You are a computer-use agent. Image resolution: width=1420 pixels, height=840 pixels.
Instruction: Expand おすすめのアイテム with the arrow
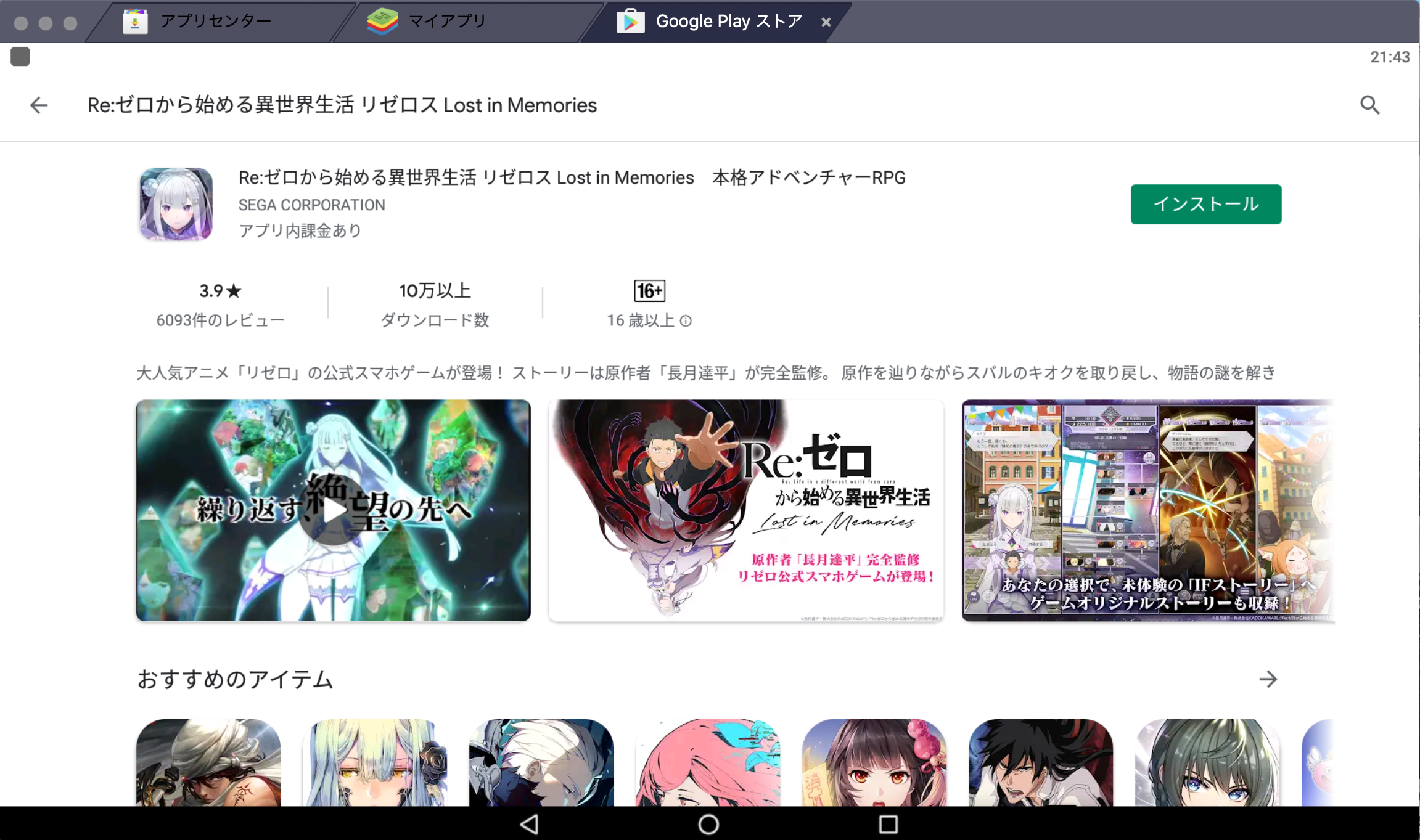1268,679
